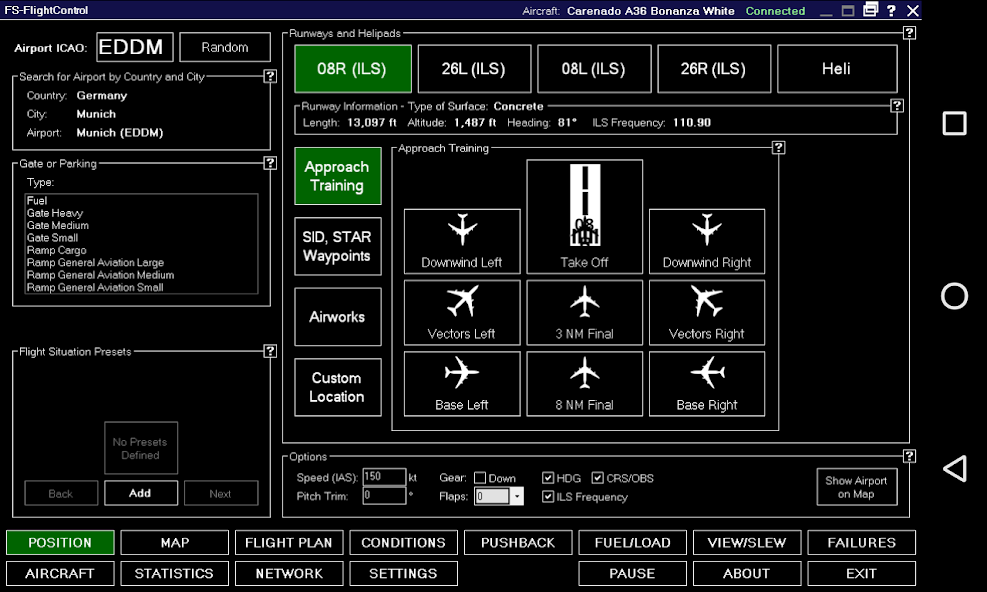987x592 pixels.
Task: Enable the Gear Down checkbox
Action: pyautogui.click(x=480, y=478)
